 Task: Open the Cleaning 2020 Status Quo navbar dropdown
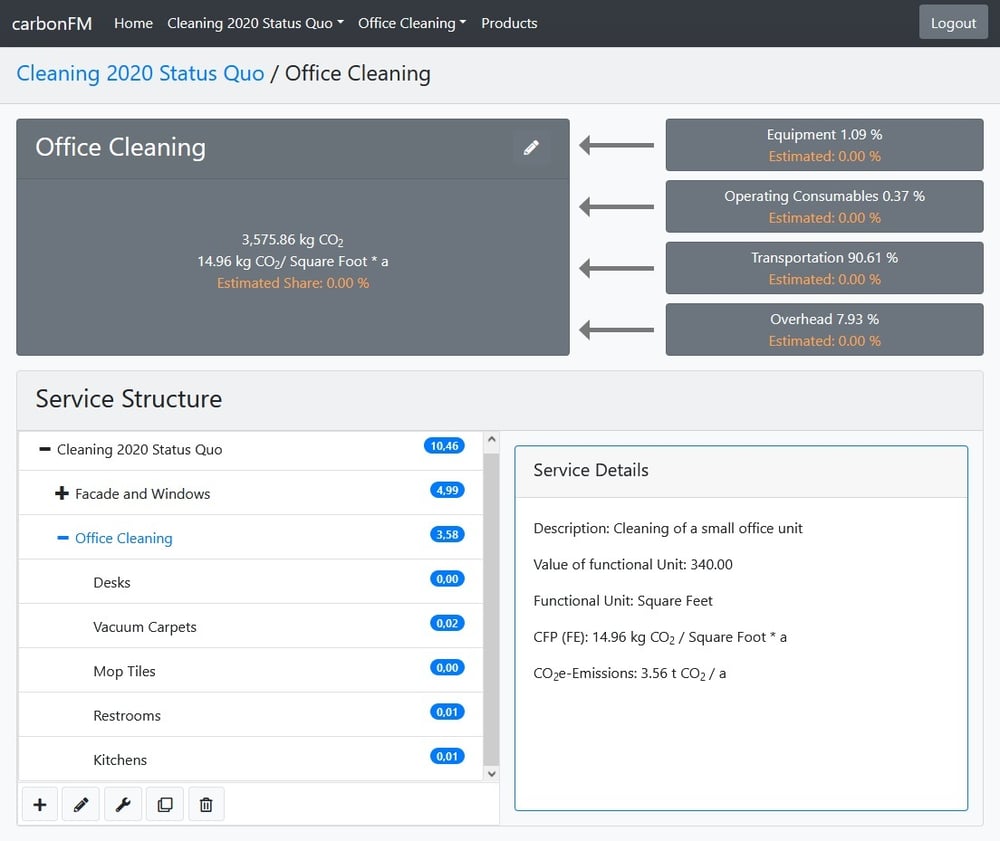coord(255,23)
